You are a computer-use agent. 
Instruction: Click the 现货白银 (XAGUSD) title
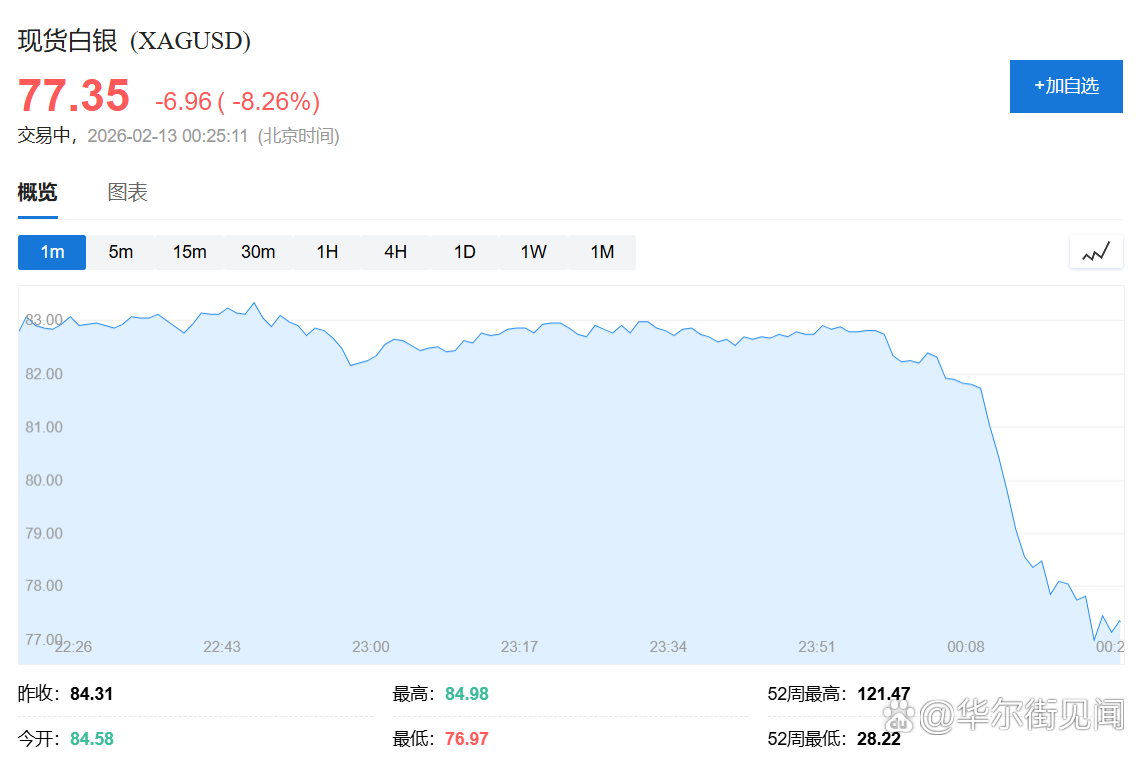(134, 41)
